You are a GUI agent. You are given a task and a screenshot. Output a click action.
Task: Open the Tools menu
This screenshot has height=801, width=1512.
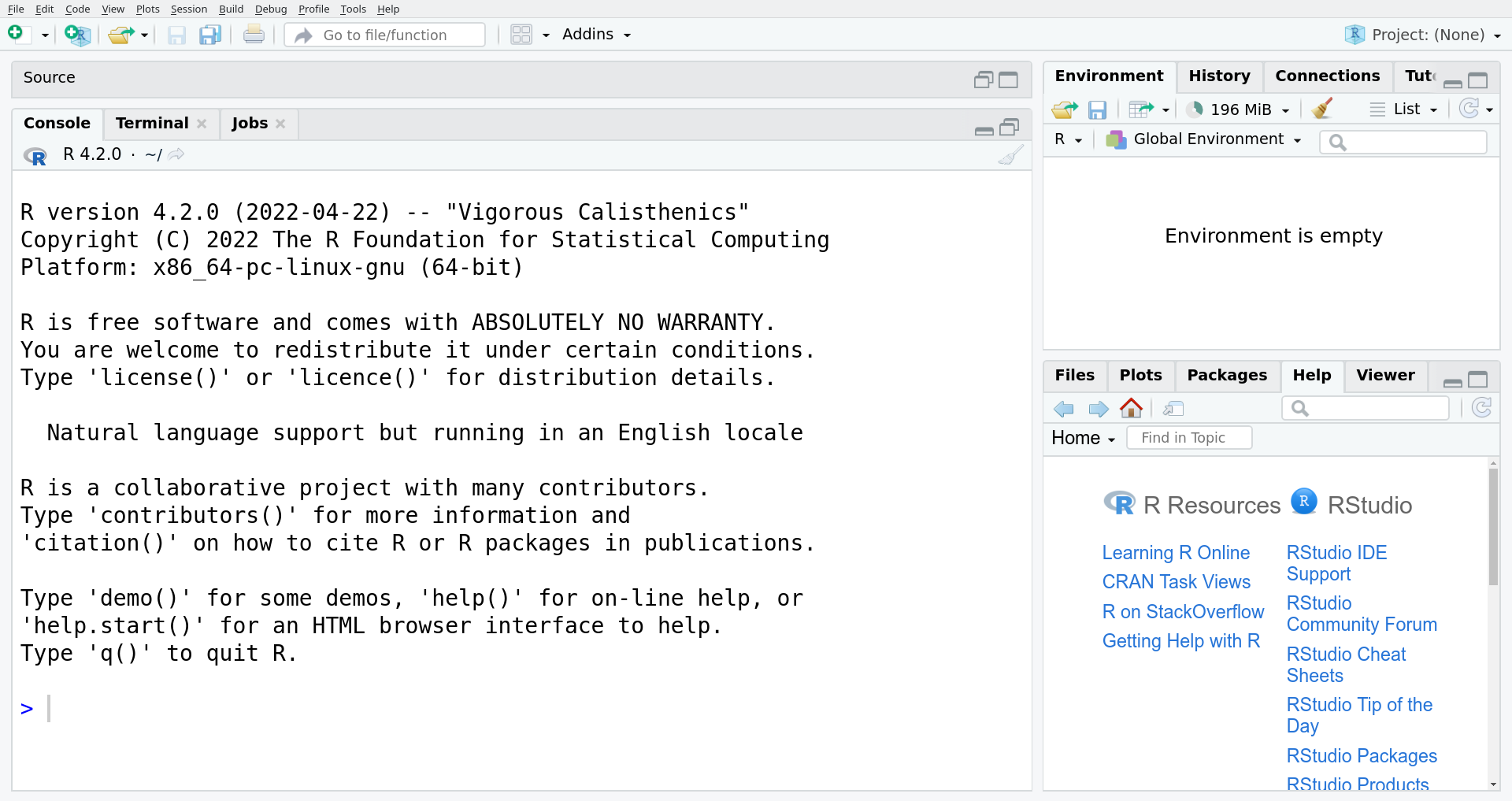[x=354, y=9]
